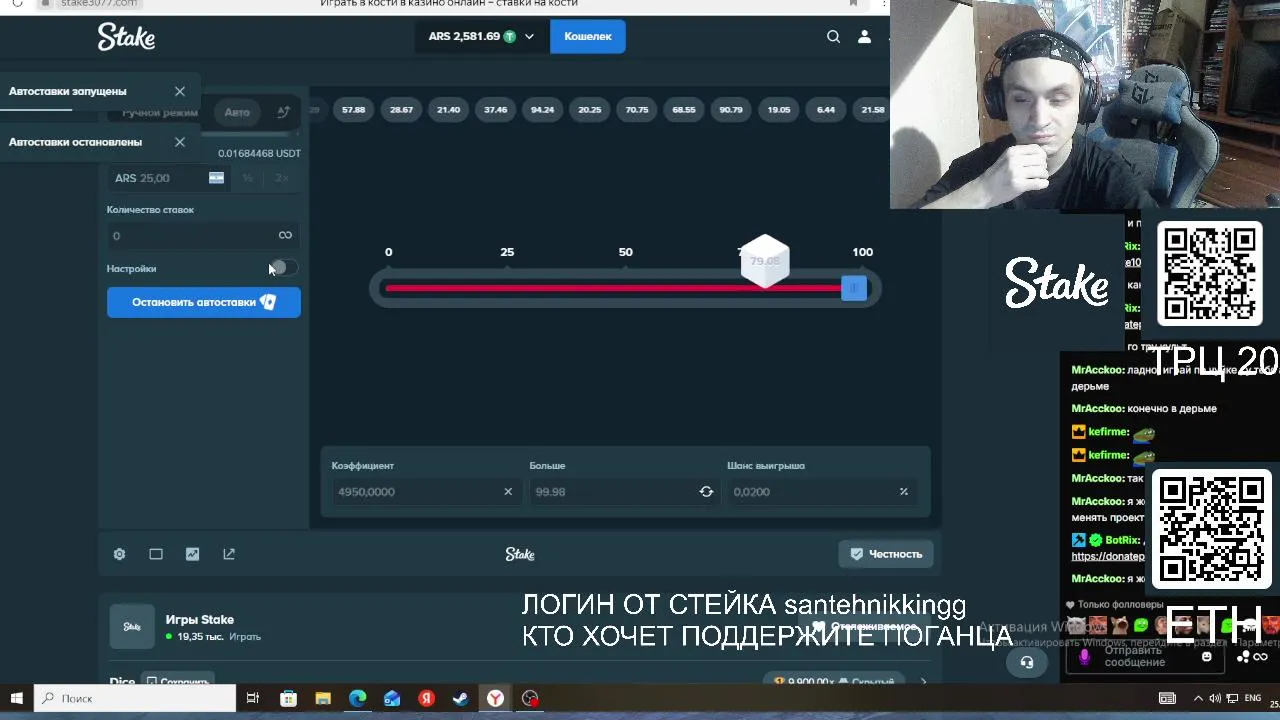1280x720 pixels.
Task: Click the × icon in Коэффициент field
Action: tap(508, 491)
